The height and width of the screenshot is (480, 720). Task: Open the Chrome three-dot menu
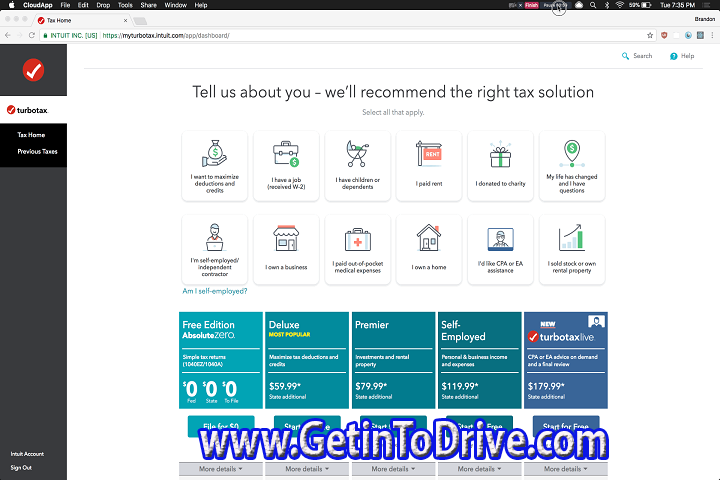tap(712, 35)
